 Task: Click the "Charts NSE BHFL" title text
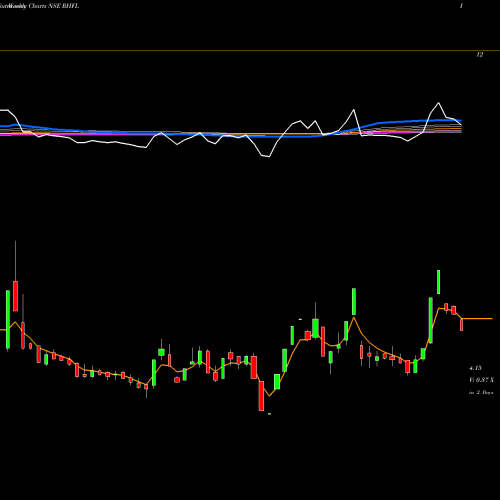tap(54, 6)
